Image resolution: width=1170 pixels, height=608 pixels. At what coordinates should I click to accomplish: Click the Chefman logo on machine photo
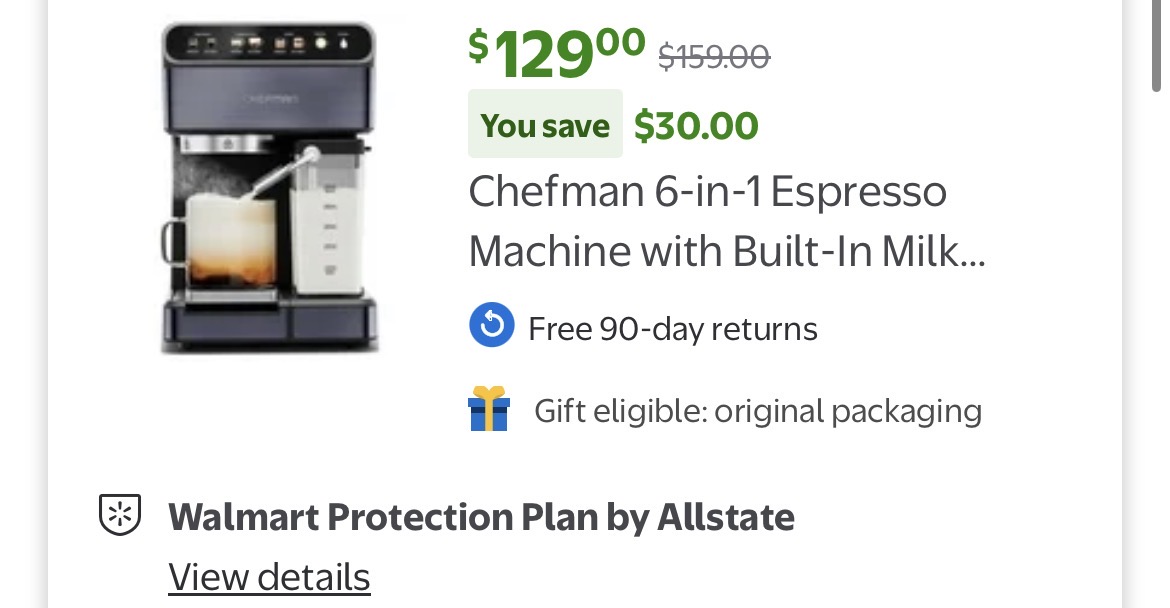268,98
